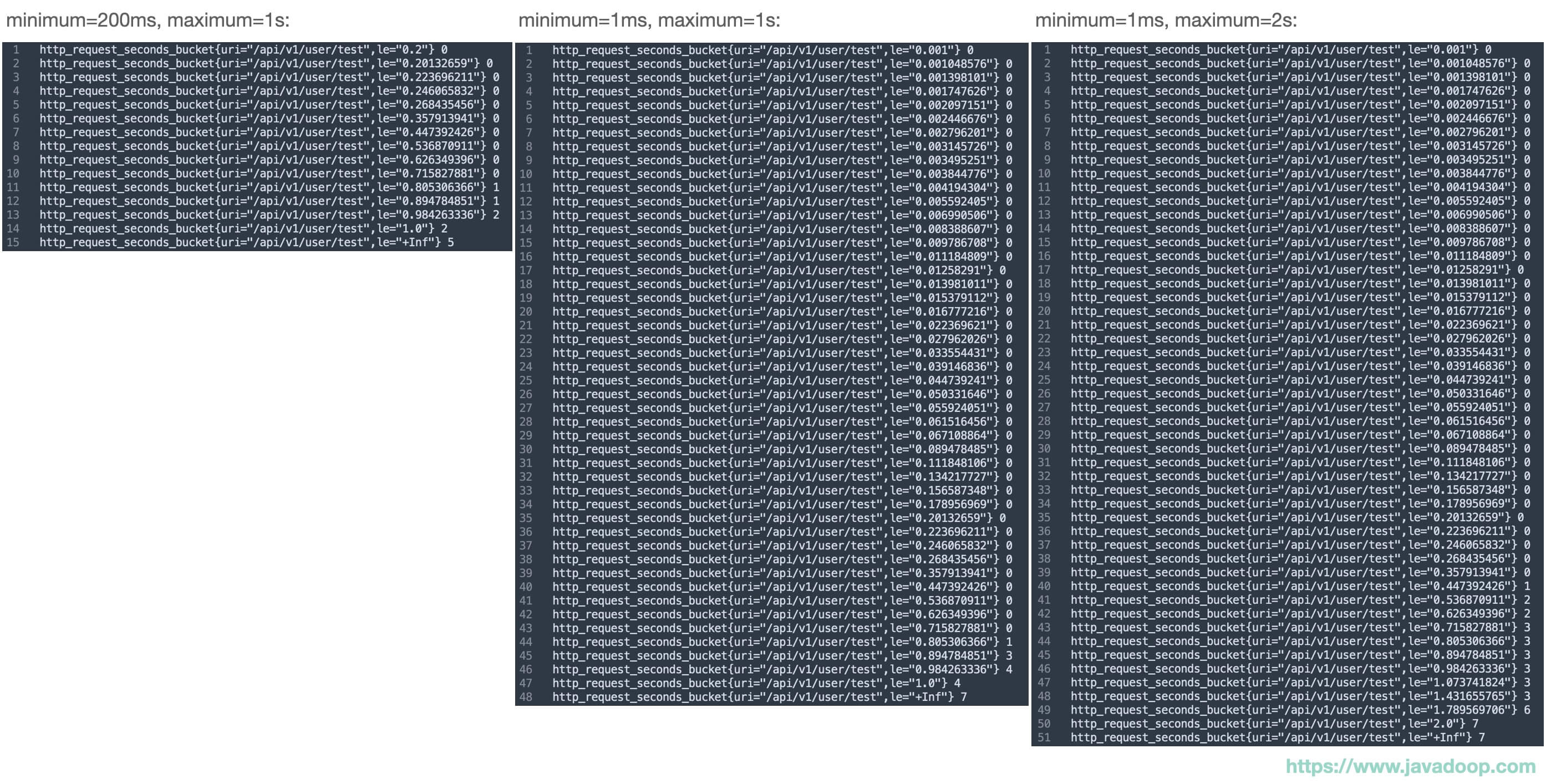Click line number 51 in right panel

(x=1044, y=737)
